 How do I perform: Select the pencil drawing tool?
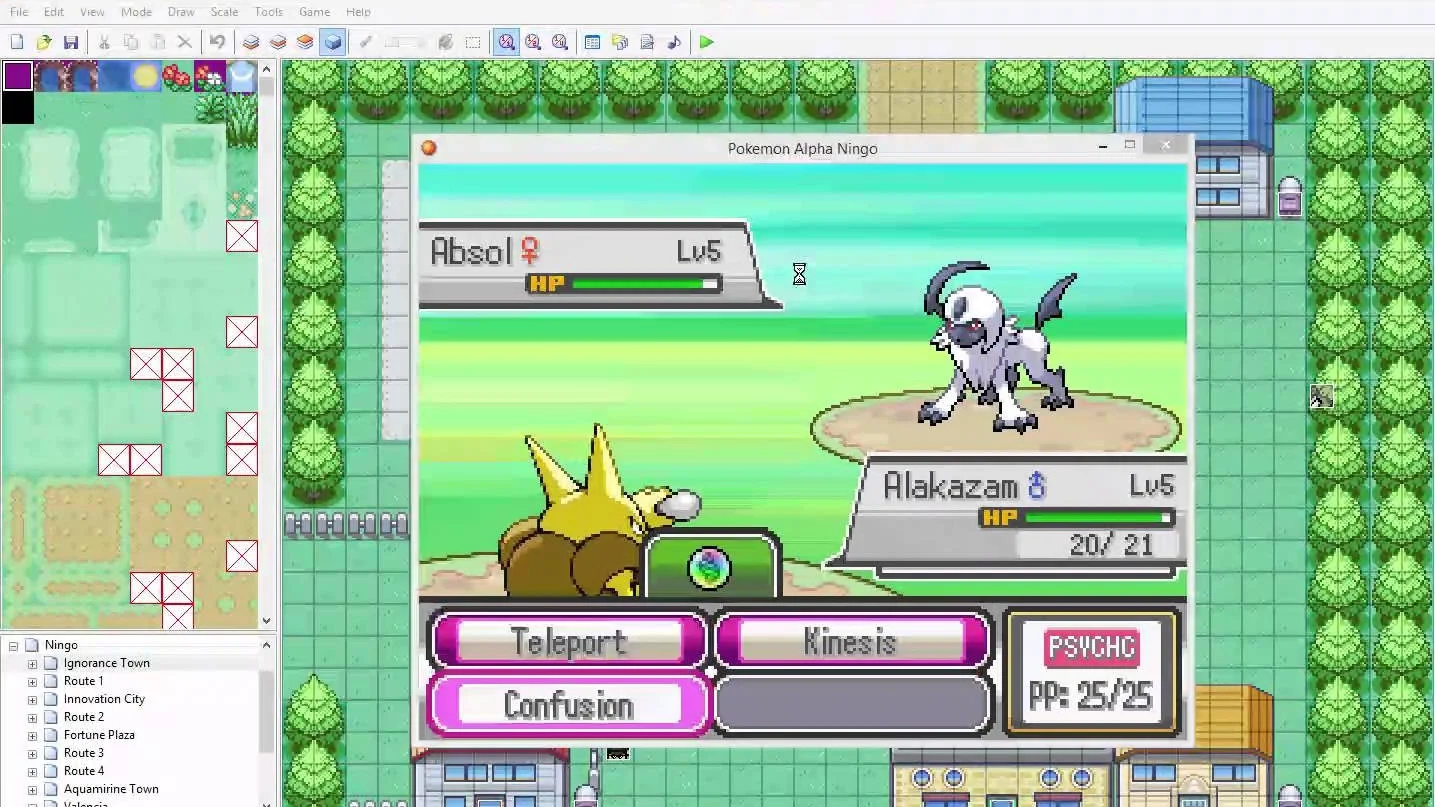pos(364,41)
